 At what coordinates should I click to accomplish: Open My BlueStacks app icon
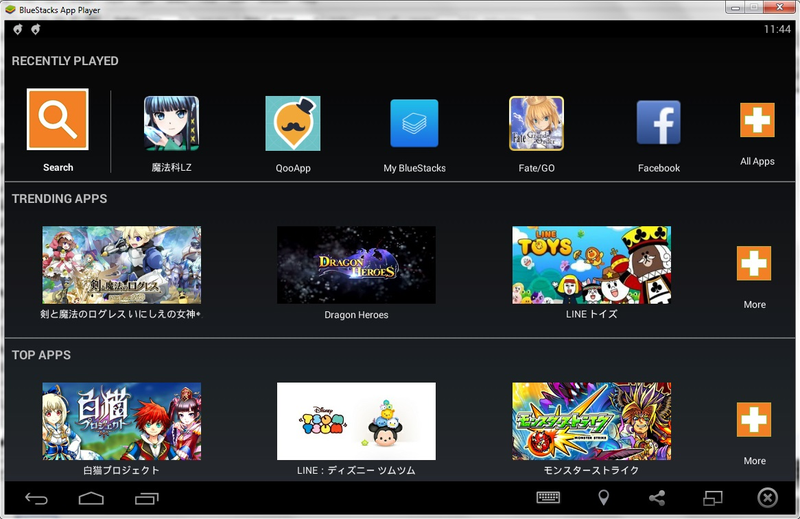pos(414,123)
